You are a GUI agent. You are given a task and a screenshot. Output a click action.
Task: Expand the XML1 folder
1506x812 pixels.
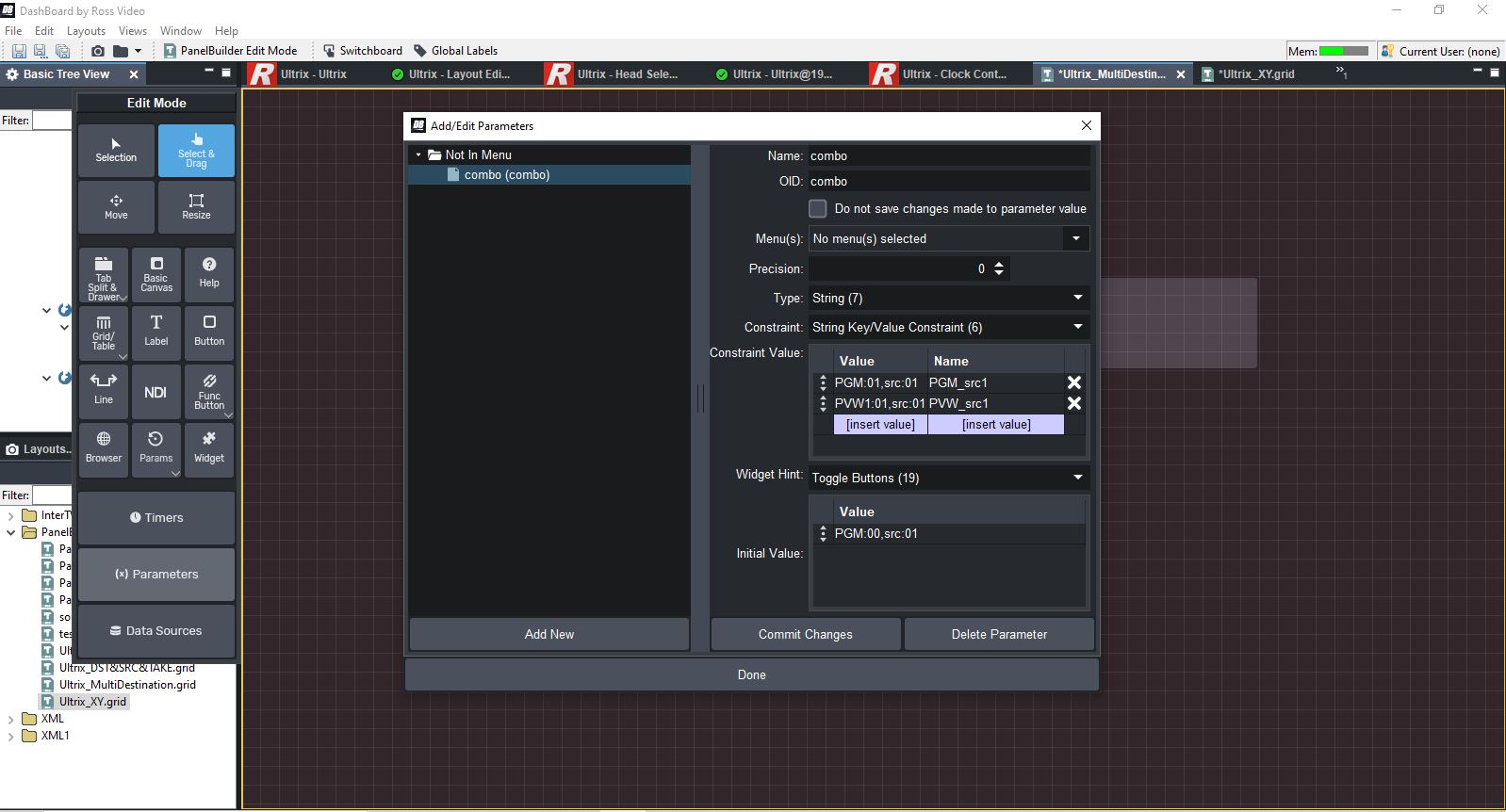pyautogui.click(x=10, y=736)
